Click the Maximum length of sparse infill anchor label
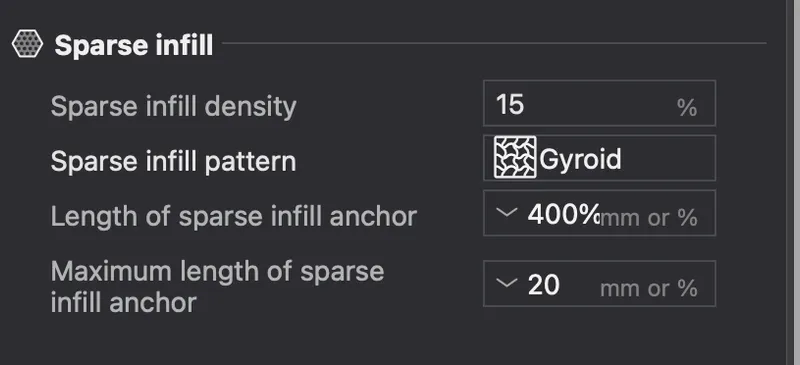The height and width of the screenshot is (365, 800). pos(217,286)
